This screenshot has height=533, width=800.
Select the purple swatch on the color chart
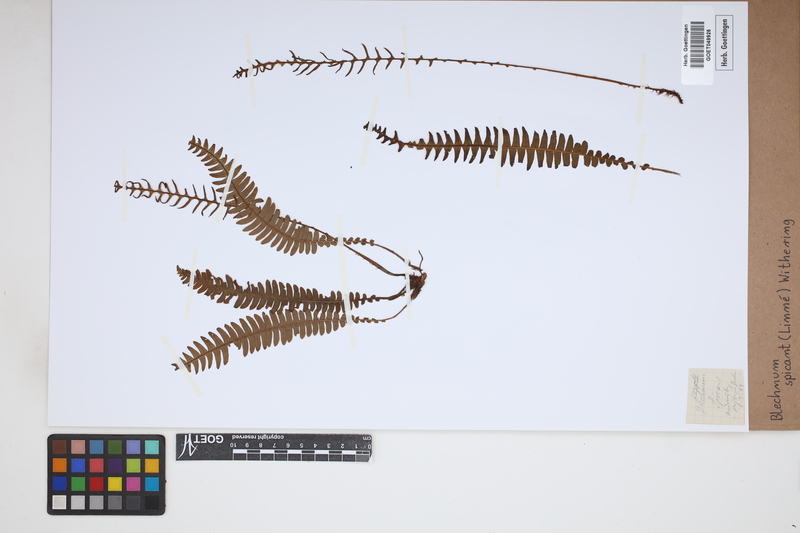tap(115, 465)
